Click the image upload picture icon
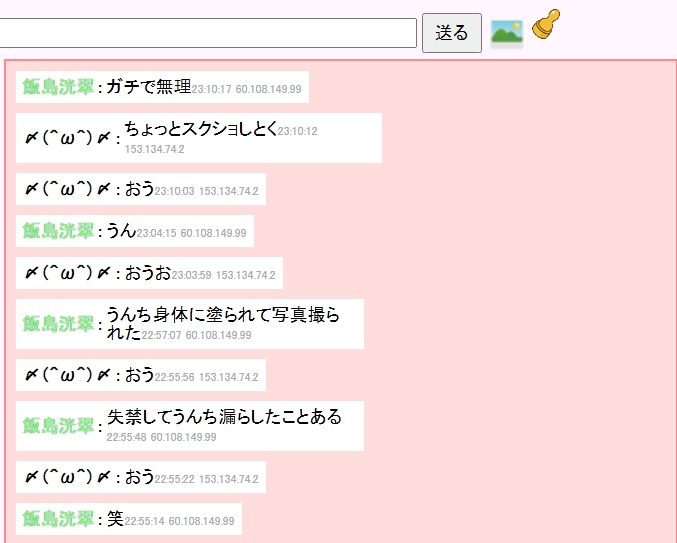The height and width of the screenshot is (543, 677). click(507, 32)
